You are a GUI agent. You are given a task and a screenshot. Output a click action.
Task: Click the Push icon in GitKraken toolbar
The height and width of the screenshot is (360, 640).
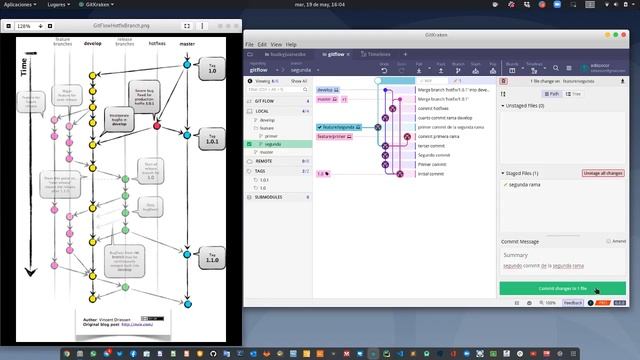441,71
